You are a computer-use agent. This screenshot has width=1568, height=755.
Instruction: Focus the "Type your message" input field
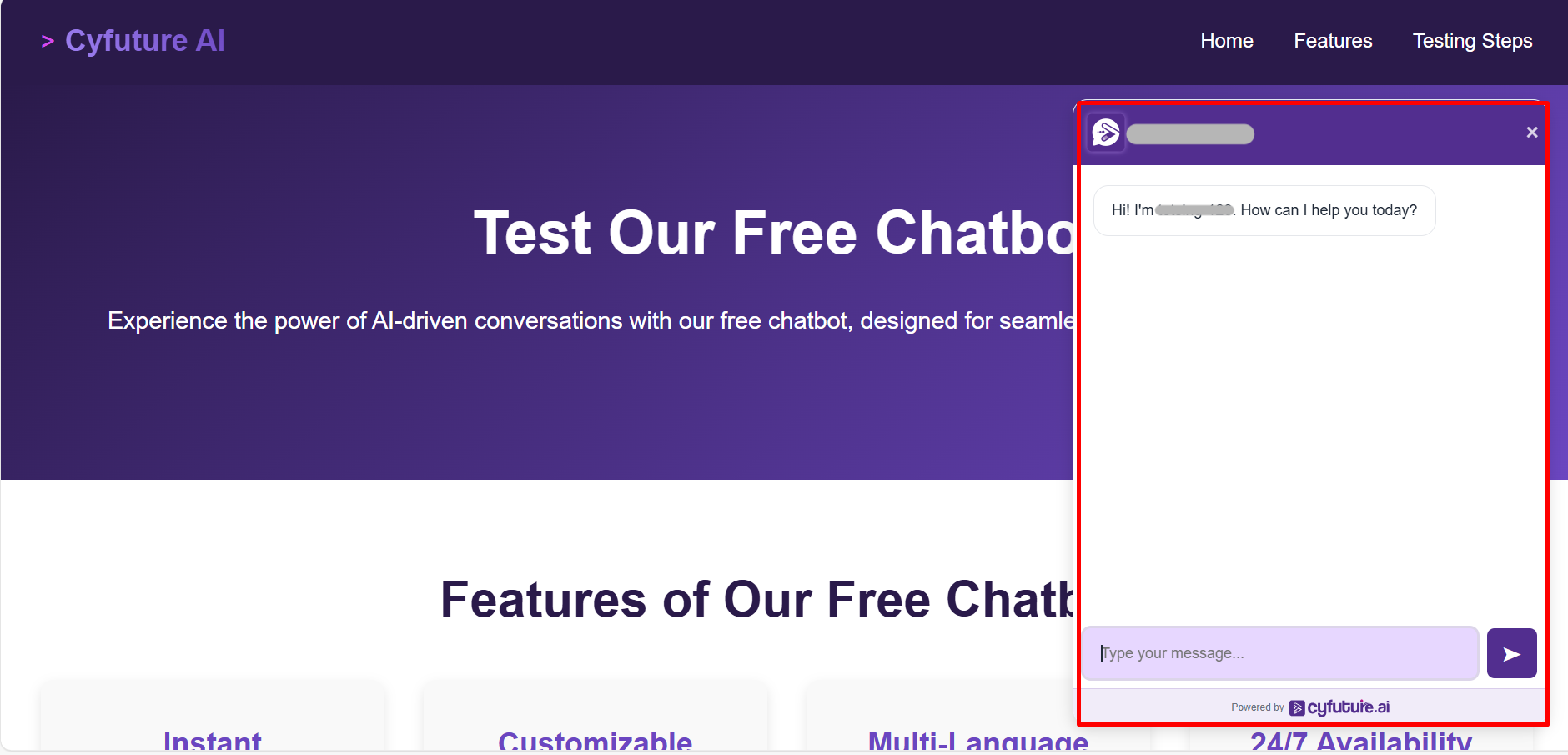point(1279,653)
